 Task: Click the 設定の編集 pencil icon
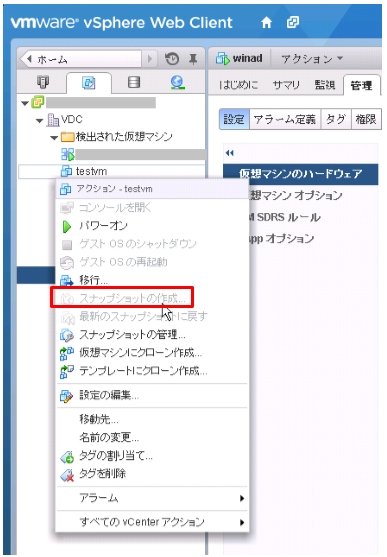pos(66,396)
